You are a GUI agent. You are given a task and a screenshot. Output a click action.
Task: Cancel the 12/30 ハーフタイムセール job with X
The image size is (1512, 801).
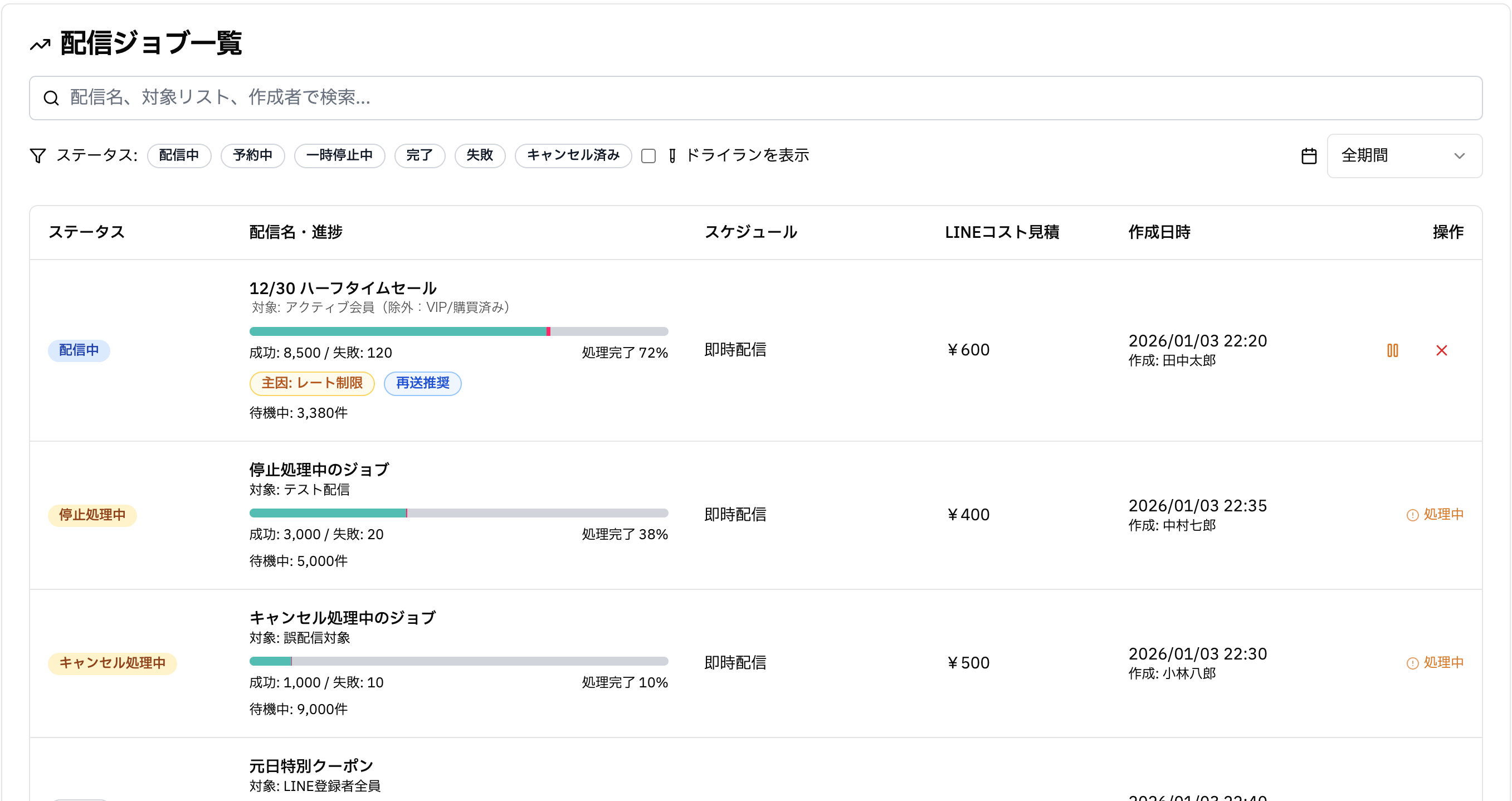tap(1442, 350)
